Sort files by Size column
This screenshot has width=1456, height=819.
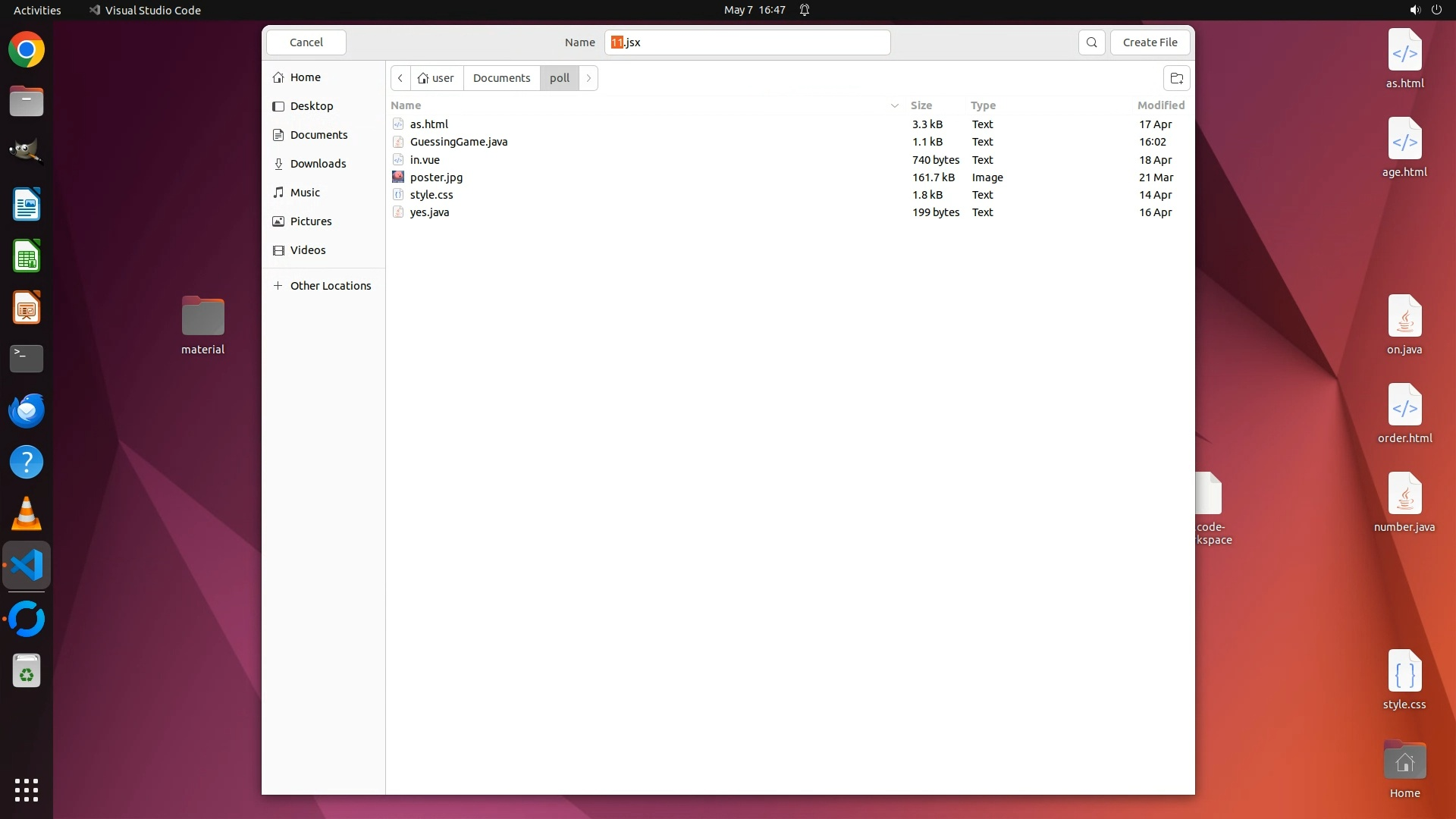921,105
